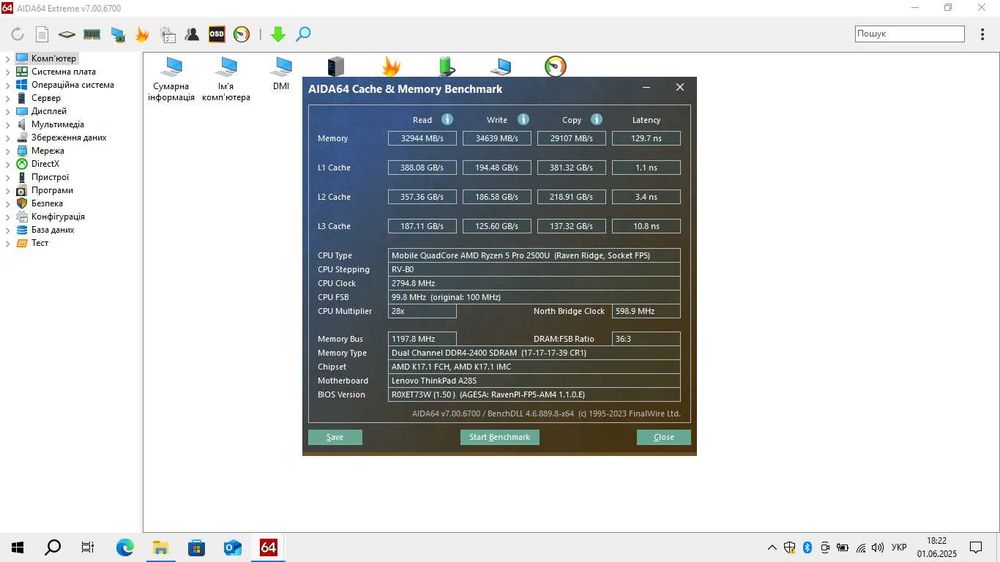Screen dimensions: 1000x562
Task: Open Microsoft Edge from the taskbar
Action: click(125, 547)
